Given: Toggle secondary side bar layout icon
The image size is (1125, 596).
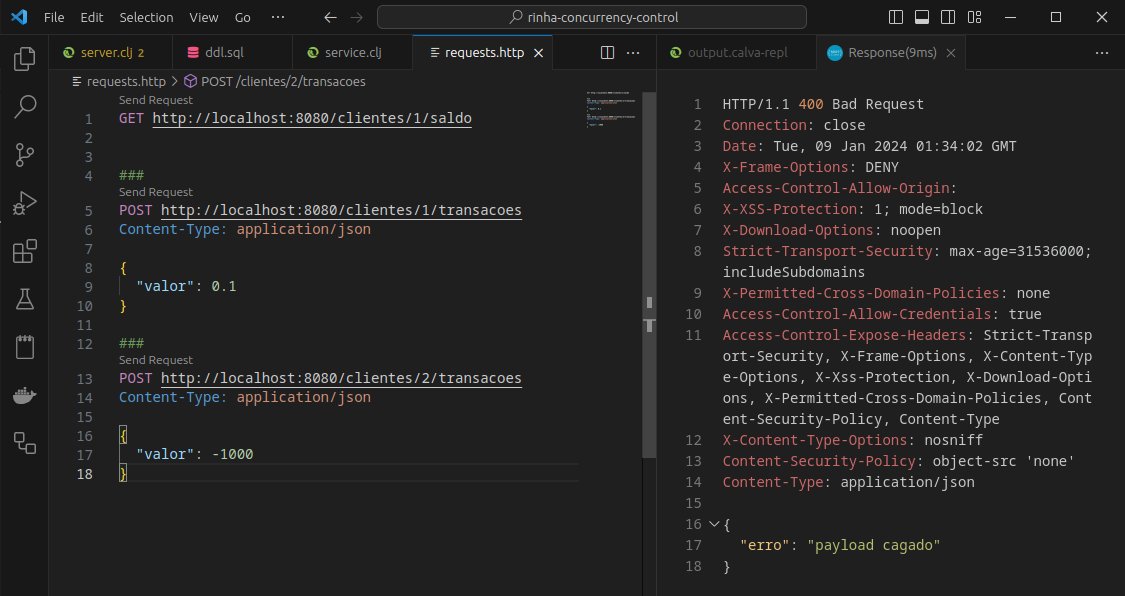Looking at the screenshot, I should coord(948,17).
